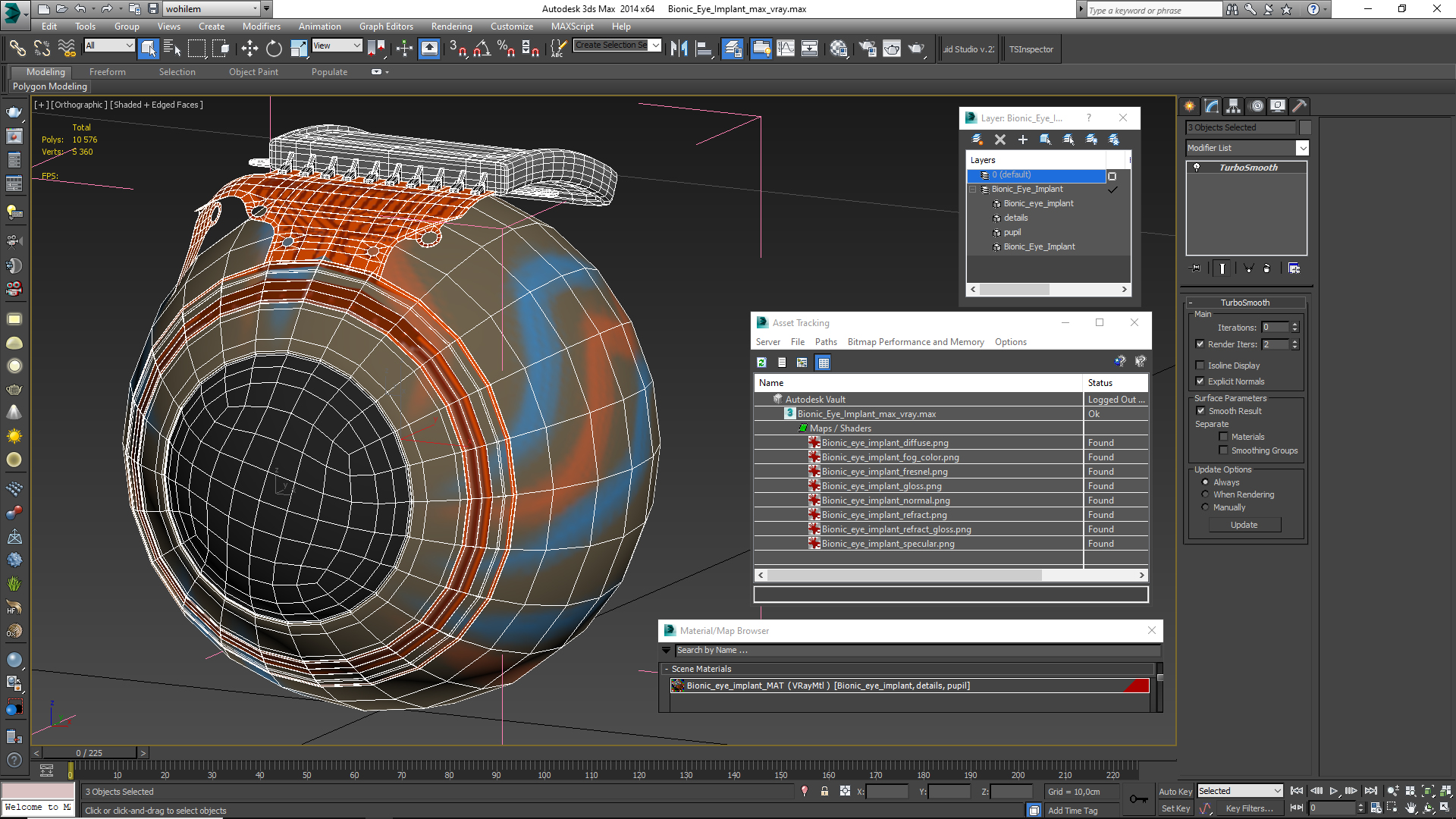Click the Render Production teapot icon

pyautogui.click(x=917, y=49)
